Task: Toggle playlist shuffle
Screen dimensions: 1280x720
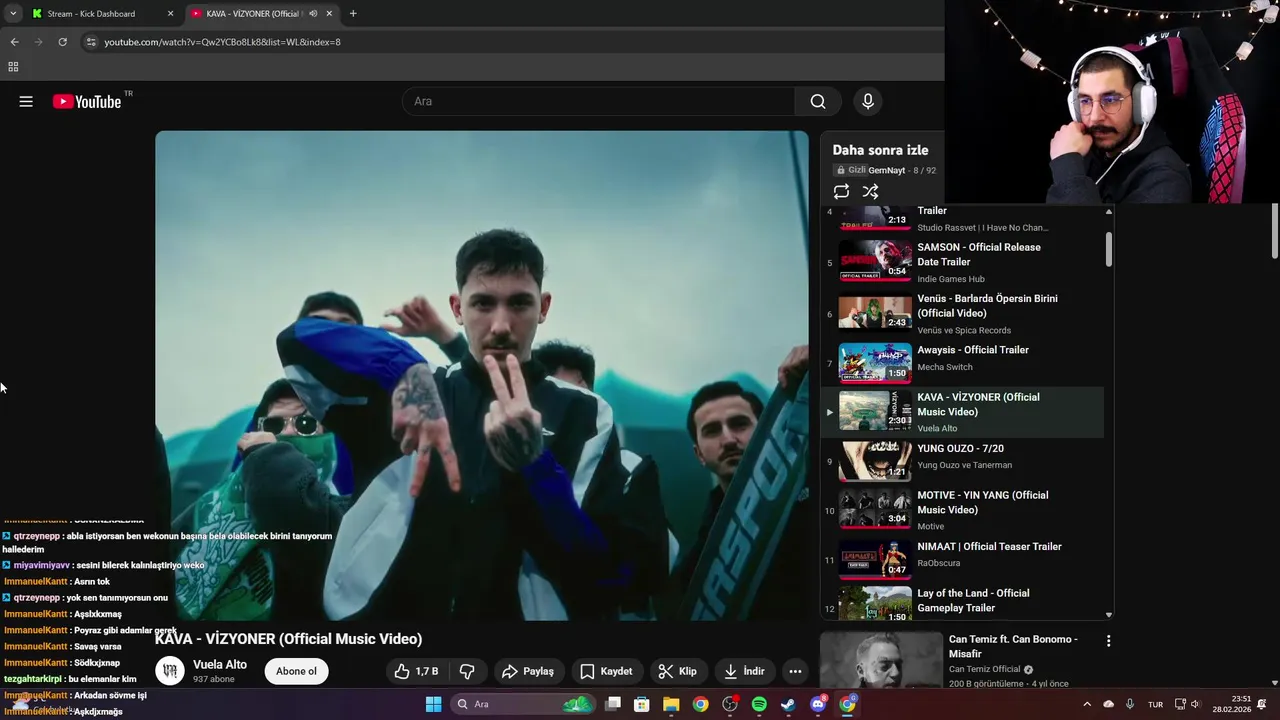Action: pyautogui.click(x=870, y=191)
